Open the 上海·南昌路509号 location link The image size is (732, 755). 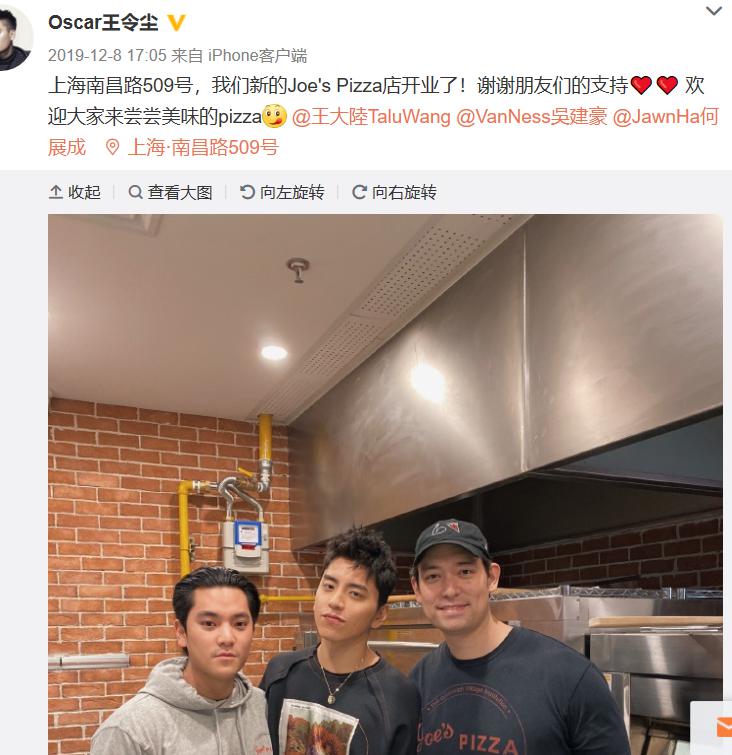click(x=203, y=147)
